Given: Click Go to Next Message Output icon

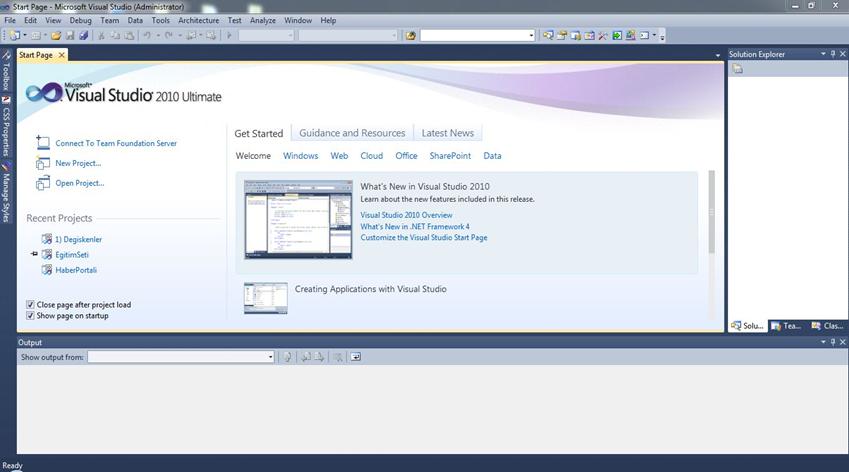Looking at the screenshot, I should tap(319, 357).
